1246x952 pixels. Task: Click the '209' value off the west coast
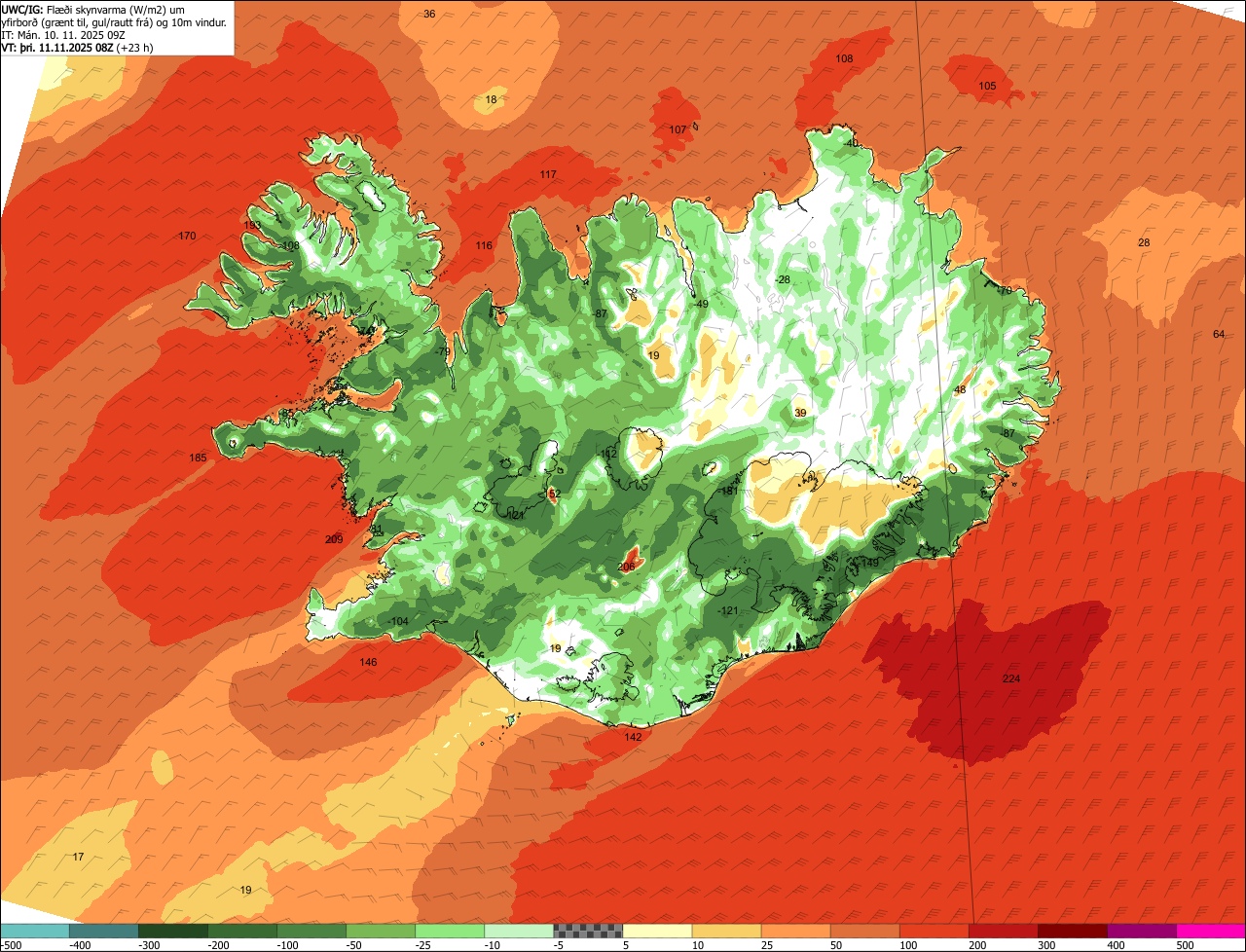coord(334,539)
